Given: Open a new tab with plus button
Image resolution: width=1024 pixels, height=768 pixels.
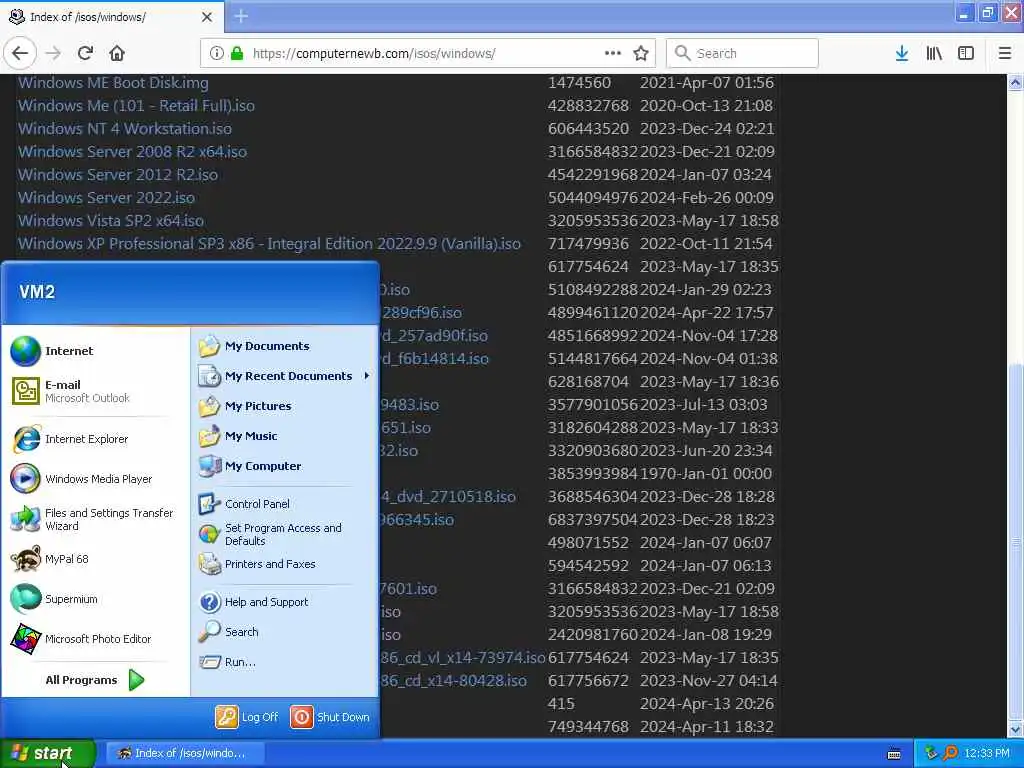Looking at the screenshot, I should point(241,16).
